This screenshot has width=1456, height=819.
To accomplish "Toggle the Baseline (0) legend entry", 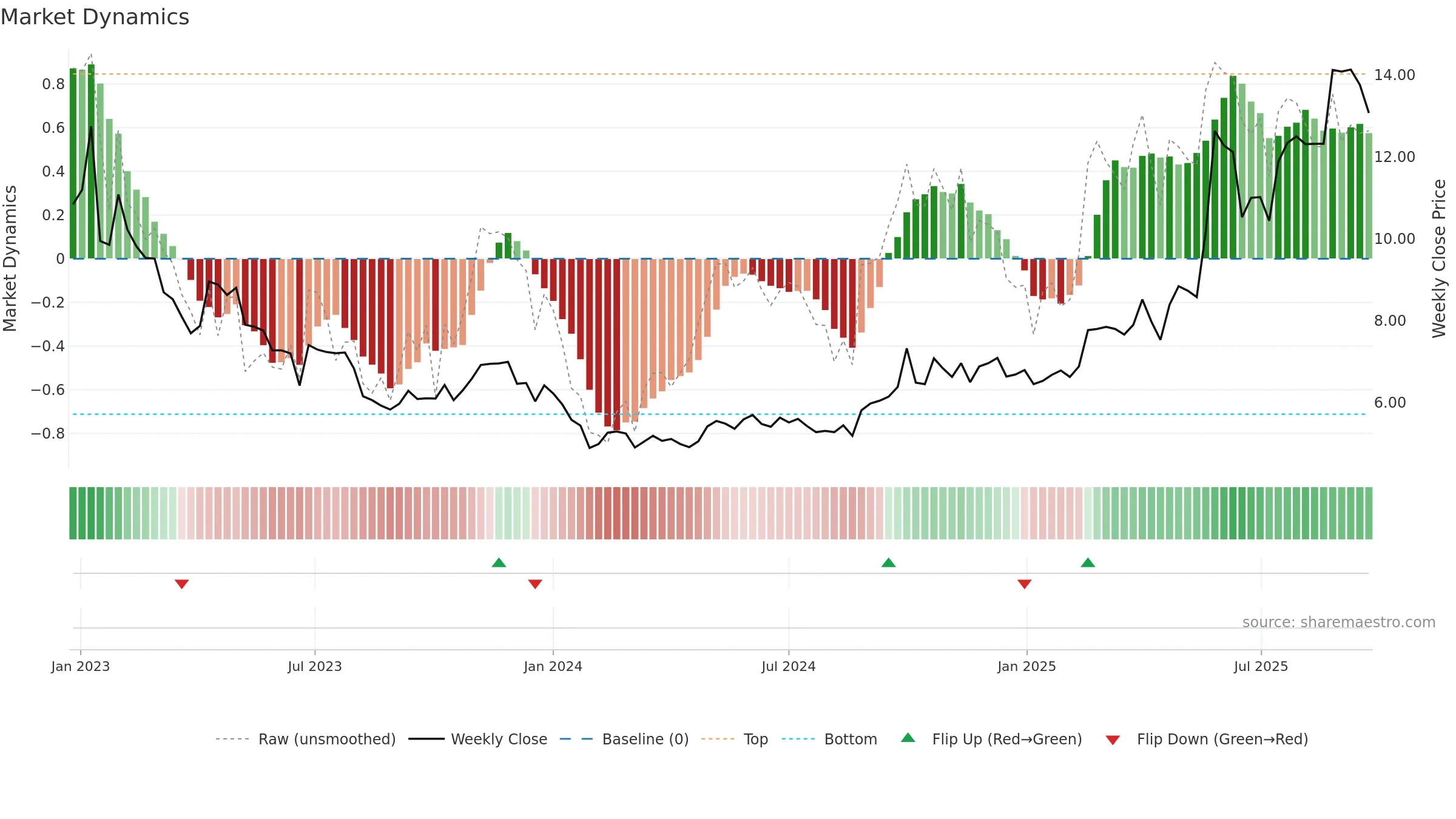I will pos(624,739).
